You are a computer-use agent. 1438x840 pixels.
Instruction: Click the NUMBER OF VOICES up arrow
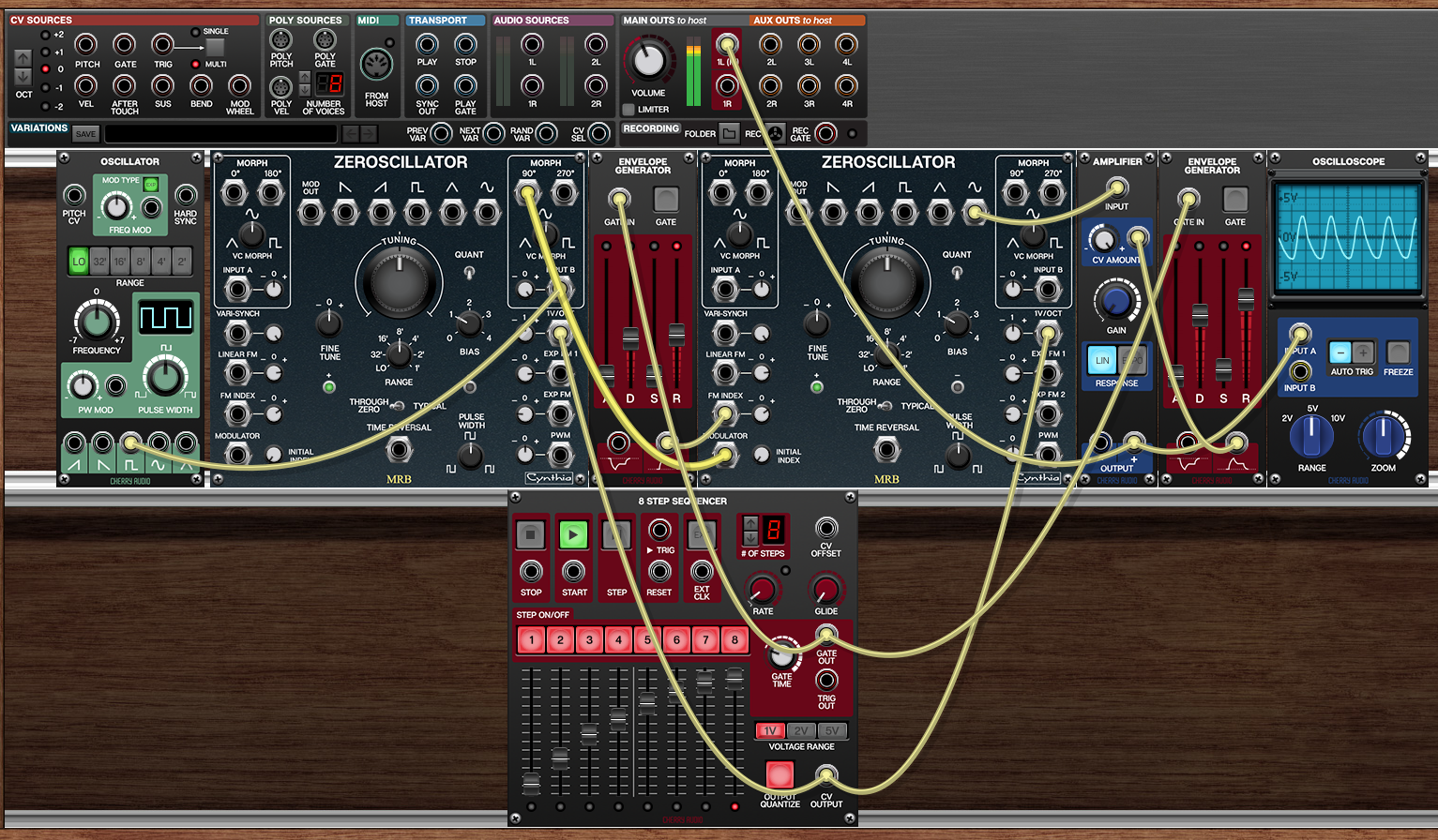pyautogui.click(x=305, y=77)
